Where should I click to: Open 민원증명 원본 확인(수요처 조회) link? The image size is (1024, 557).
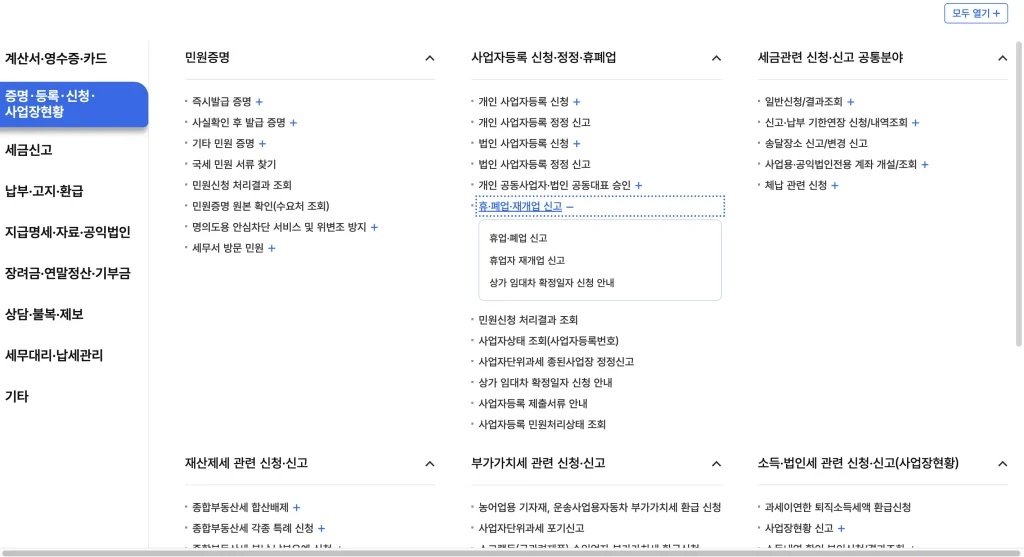[261, 206]
